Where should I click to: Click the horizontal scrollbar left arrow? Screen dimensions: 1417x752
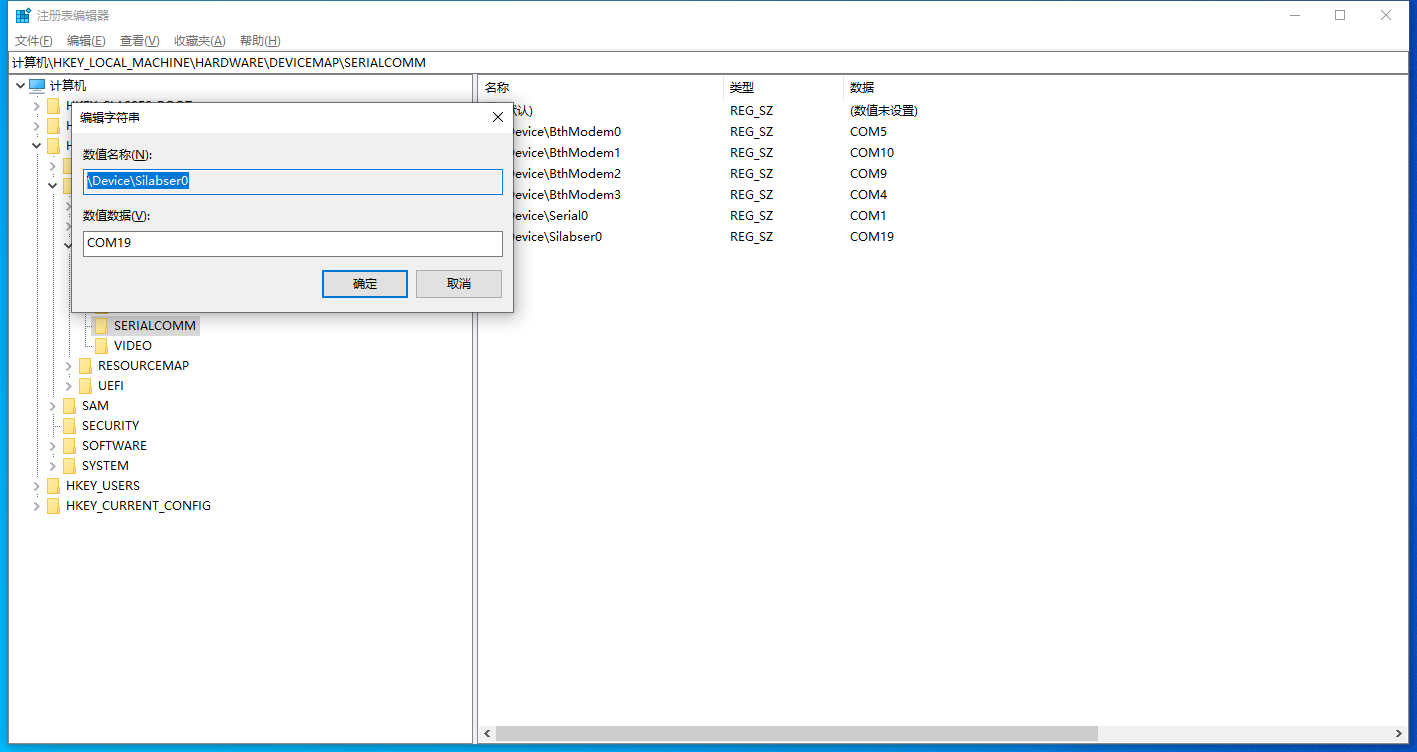[x=487, y=734]
